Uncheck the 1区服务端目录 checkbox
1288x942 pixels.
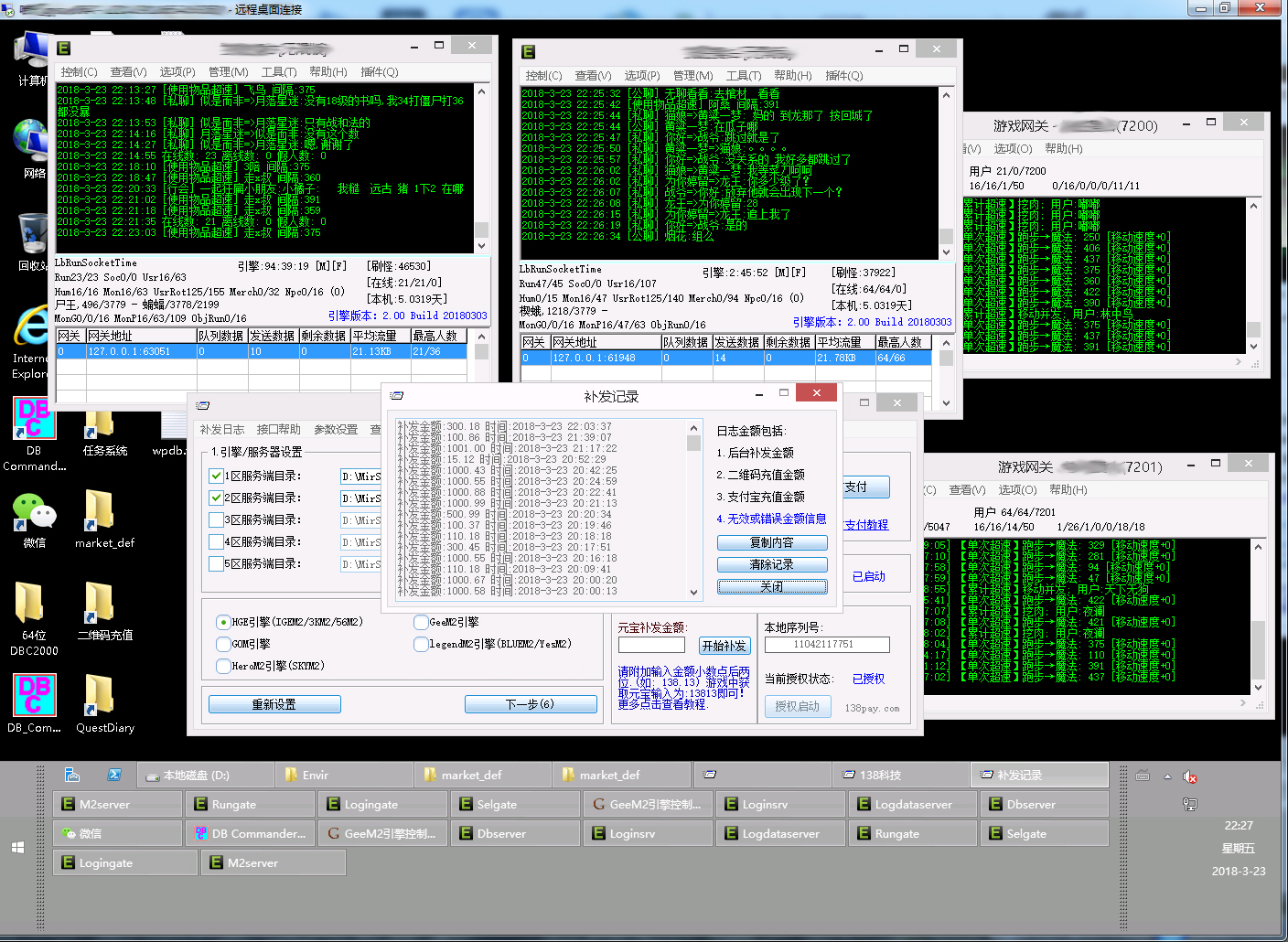point(217,476)
